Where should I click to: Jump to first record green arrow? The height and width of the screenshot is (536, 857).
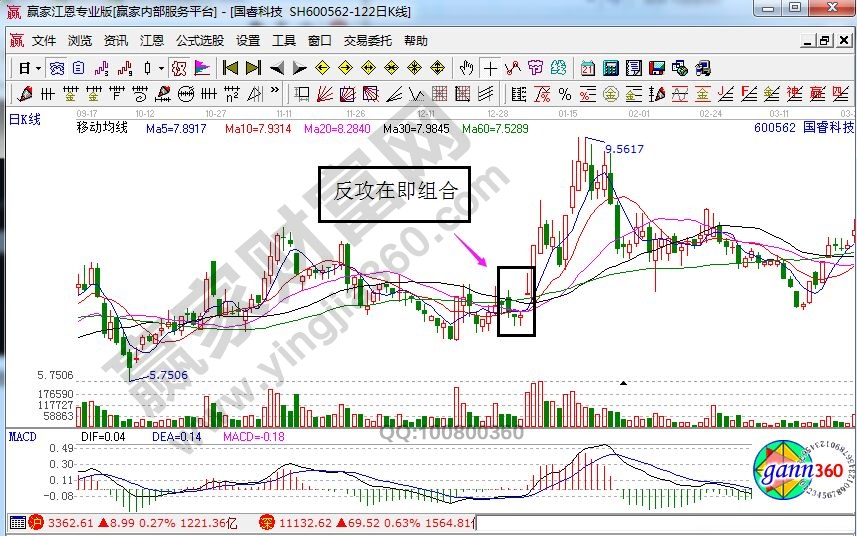click(230, 68)
